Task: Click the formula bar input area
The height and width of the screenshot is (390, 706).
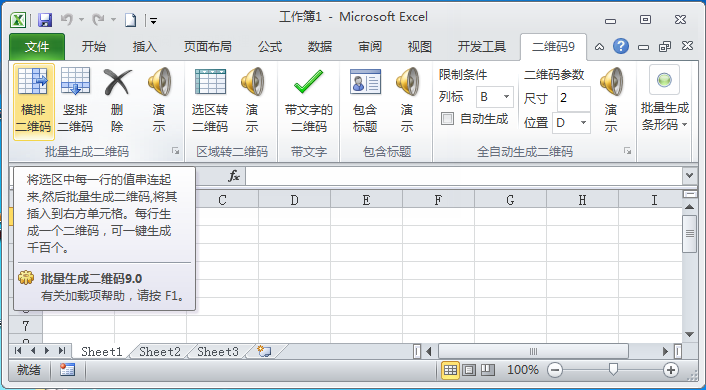Action: [464, 176]
